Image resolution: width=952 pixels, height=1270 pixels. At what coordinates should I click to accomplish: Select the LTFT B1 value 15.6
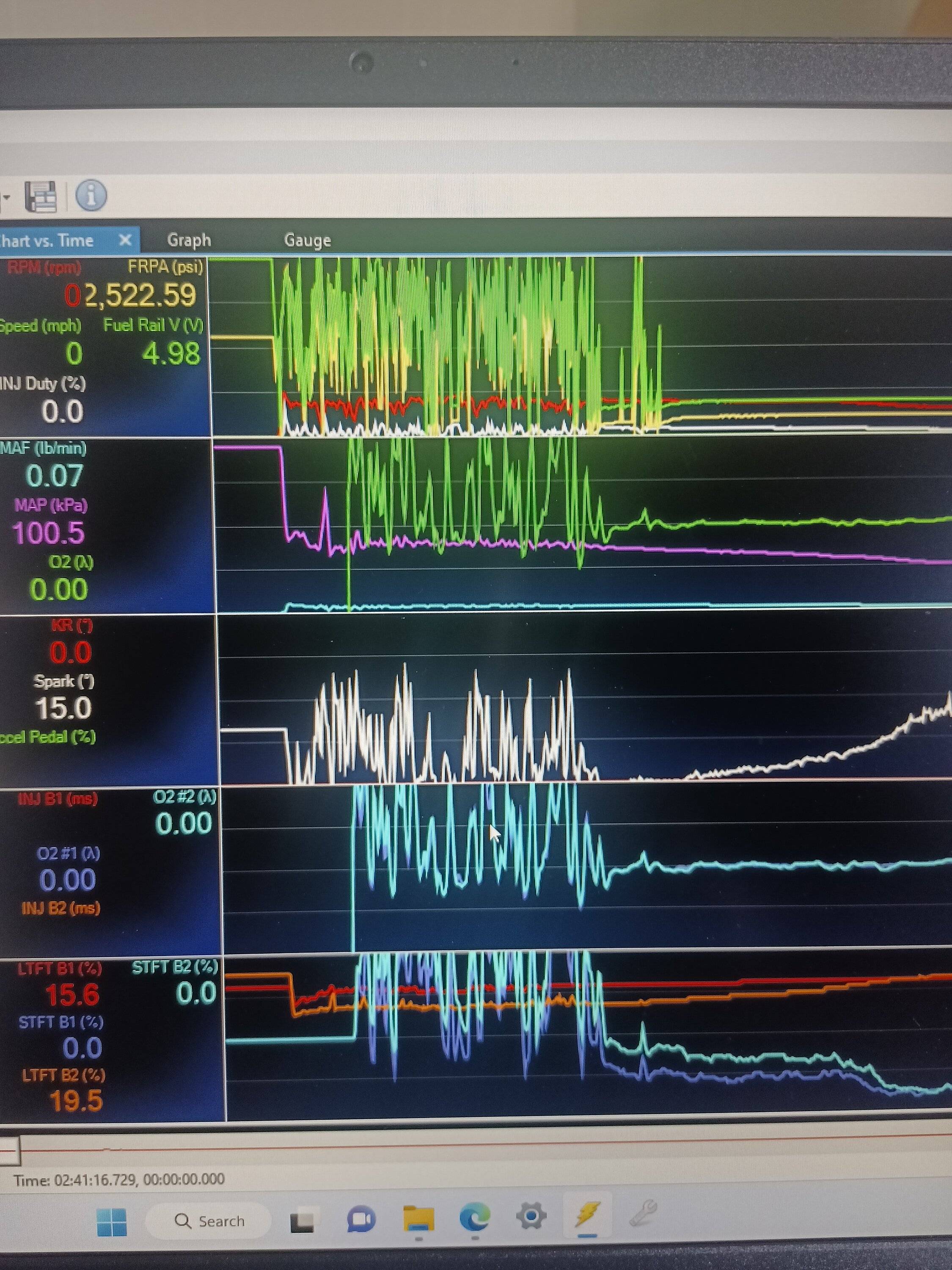click(72, 995)
